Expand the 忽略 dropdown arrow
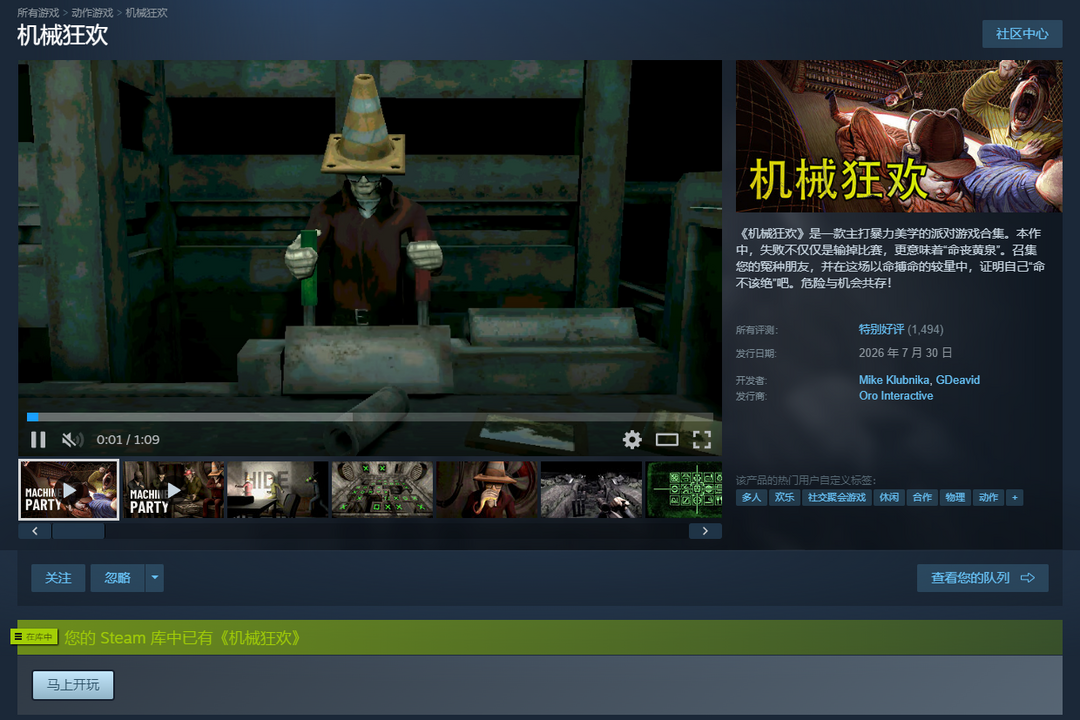The image size is (1080, 720). [x=155, y=578]
